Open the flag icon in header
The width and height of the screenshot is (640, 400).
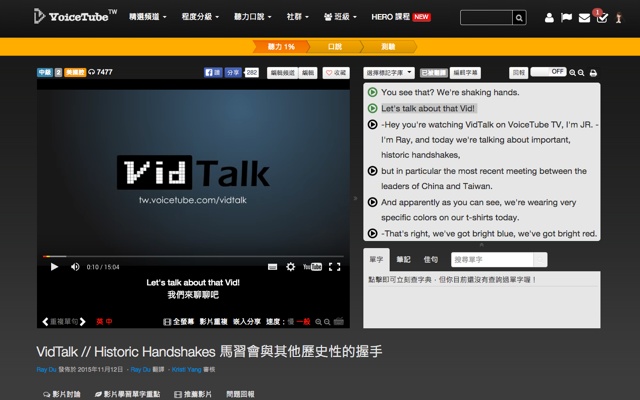(x=566, y=18)
